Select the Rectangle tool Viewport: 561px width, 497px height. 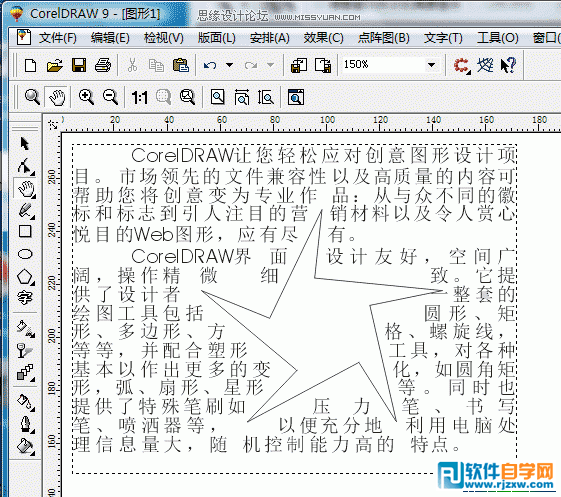pos(25,232)
